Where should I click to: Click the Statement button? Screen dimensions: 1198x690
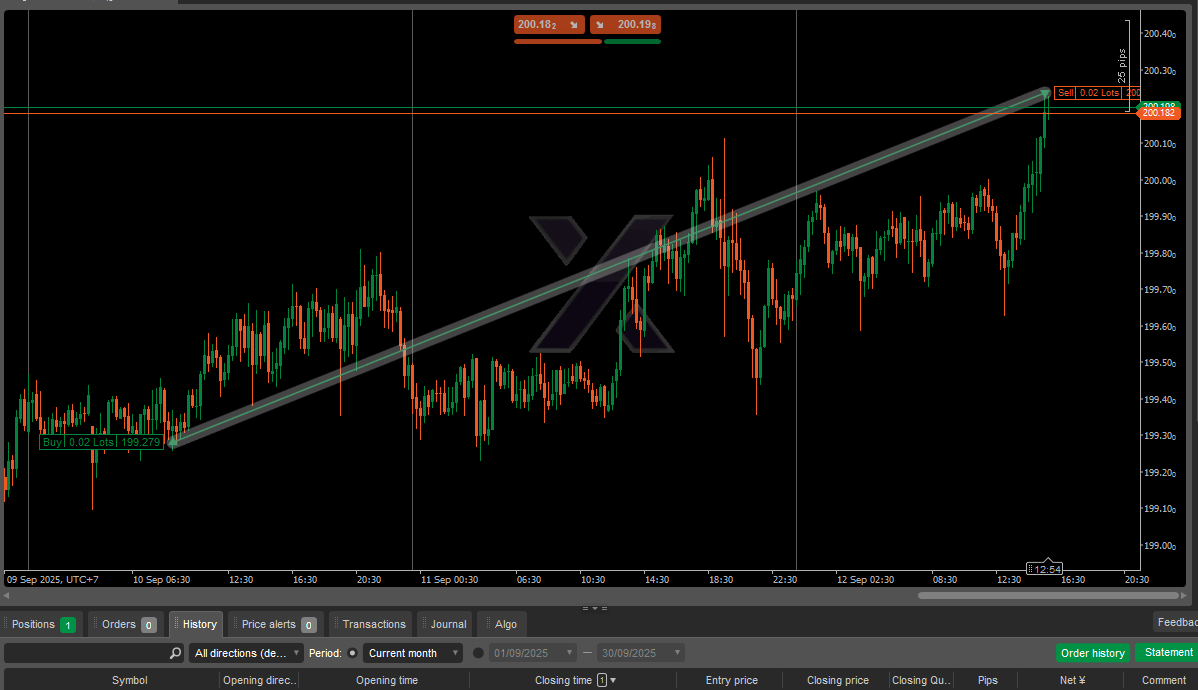[x=1168, y=653]
